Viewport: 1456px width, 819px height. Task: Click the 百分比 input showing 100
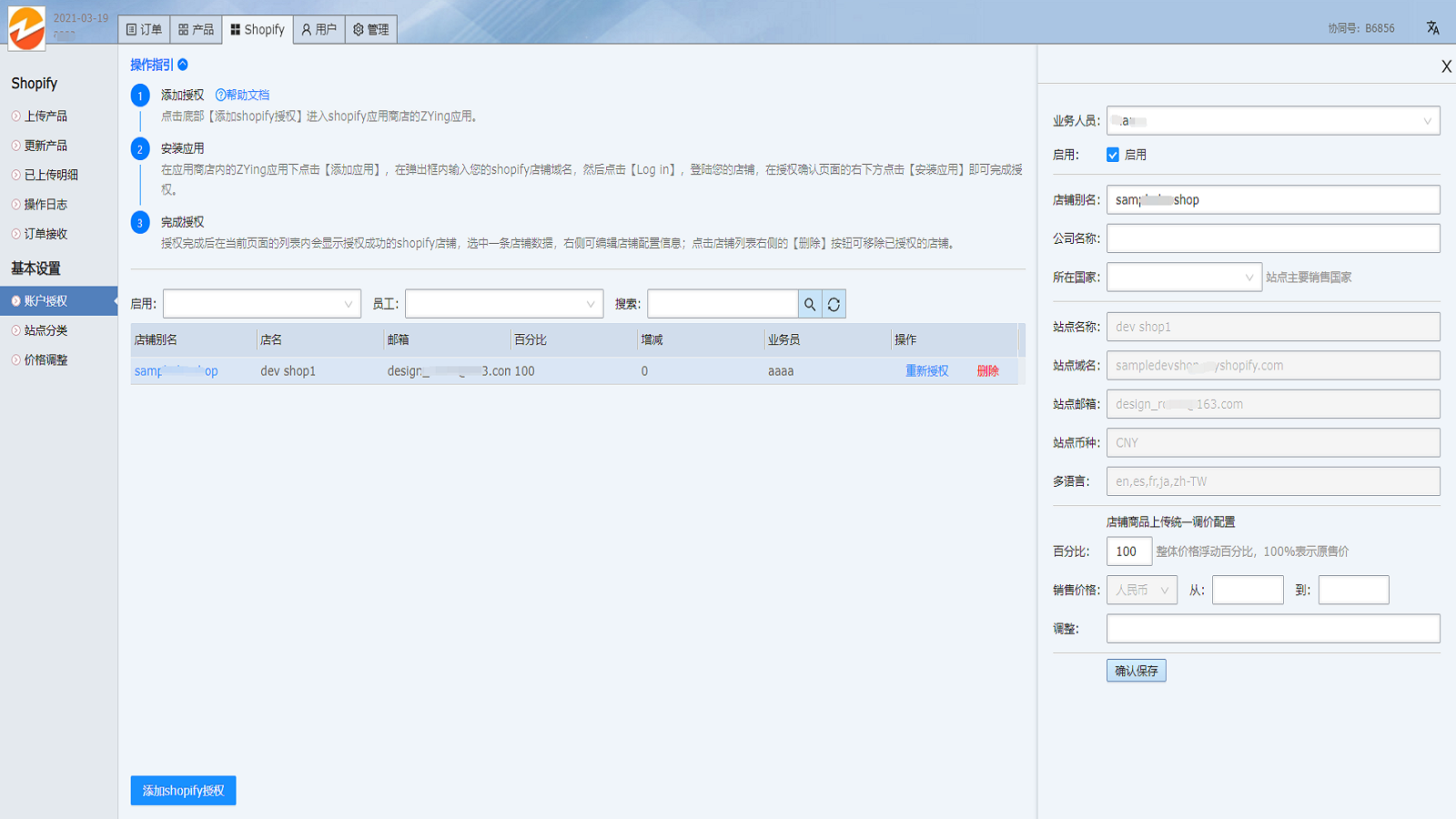tap(1129, 551)
